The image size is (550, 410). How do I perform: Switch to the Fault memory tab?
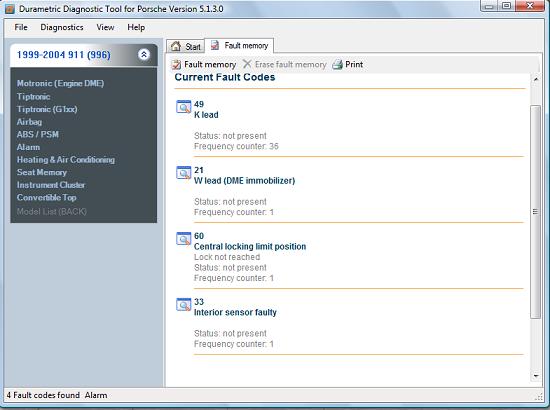click(x=240, y=46)
